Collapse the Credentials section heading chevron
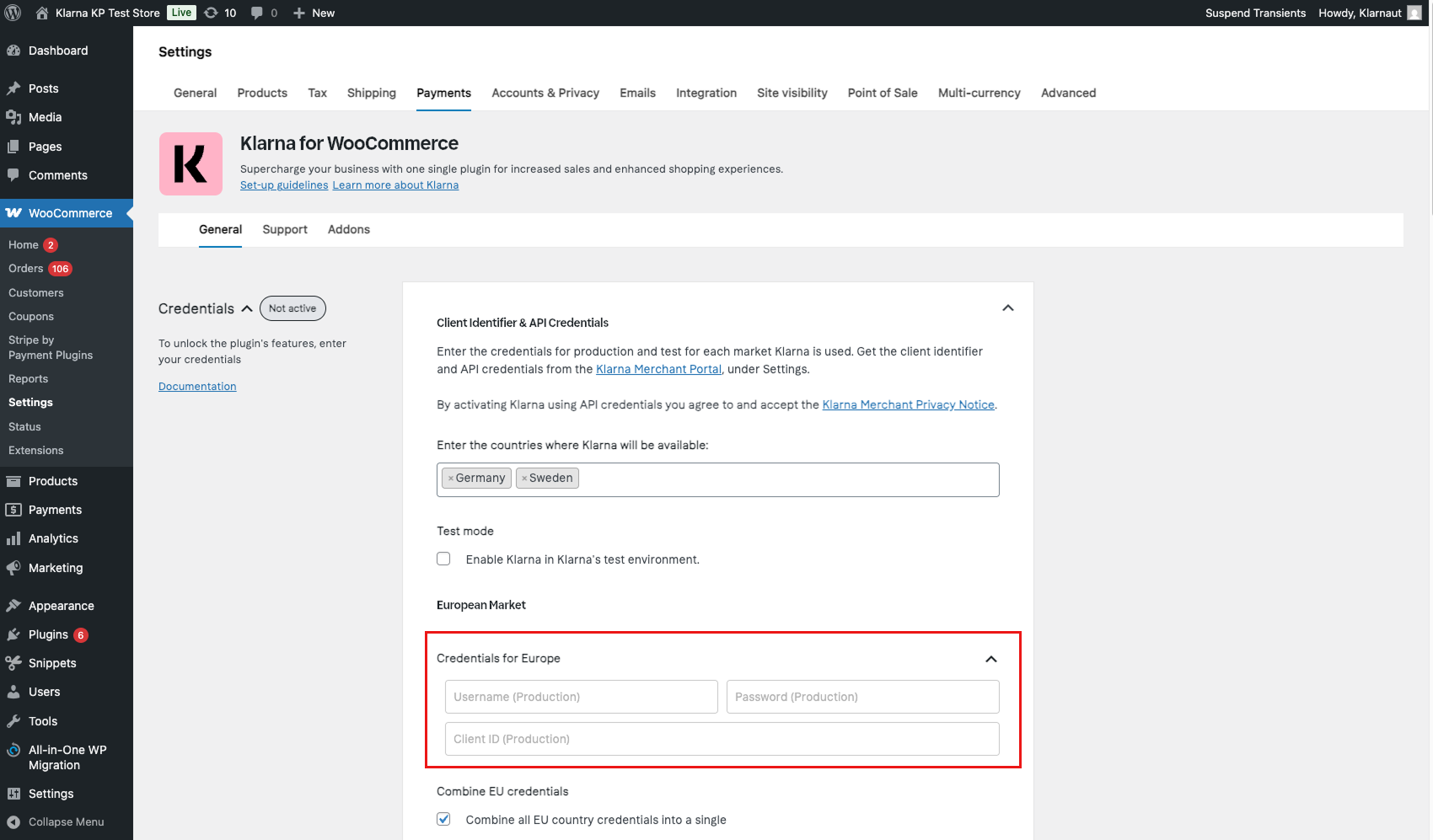1433x840 pixels. 247,308
